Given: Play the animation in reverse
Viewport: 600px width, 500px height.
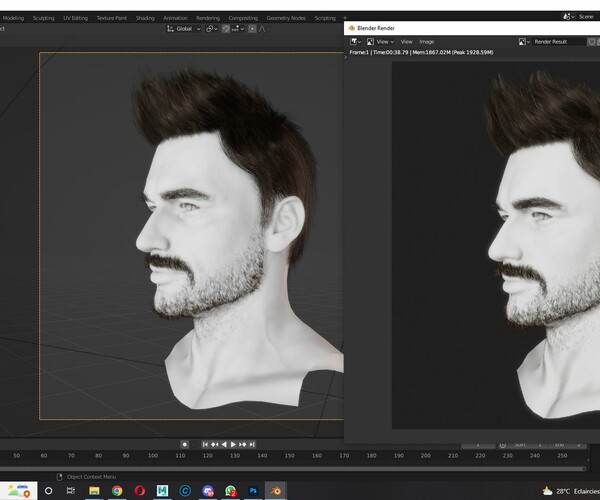Looking at the screenshot, I should pyautogui.click(x=224, y=444).
